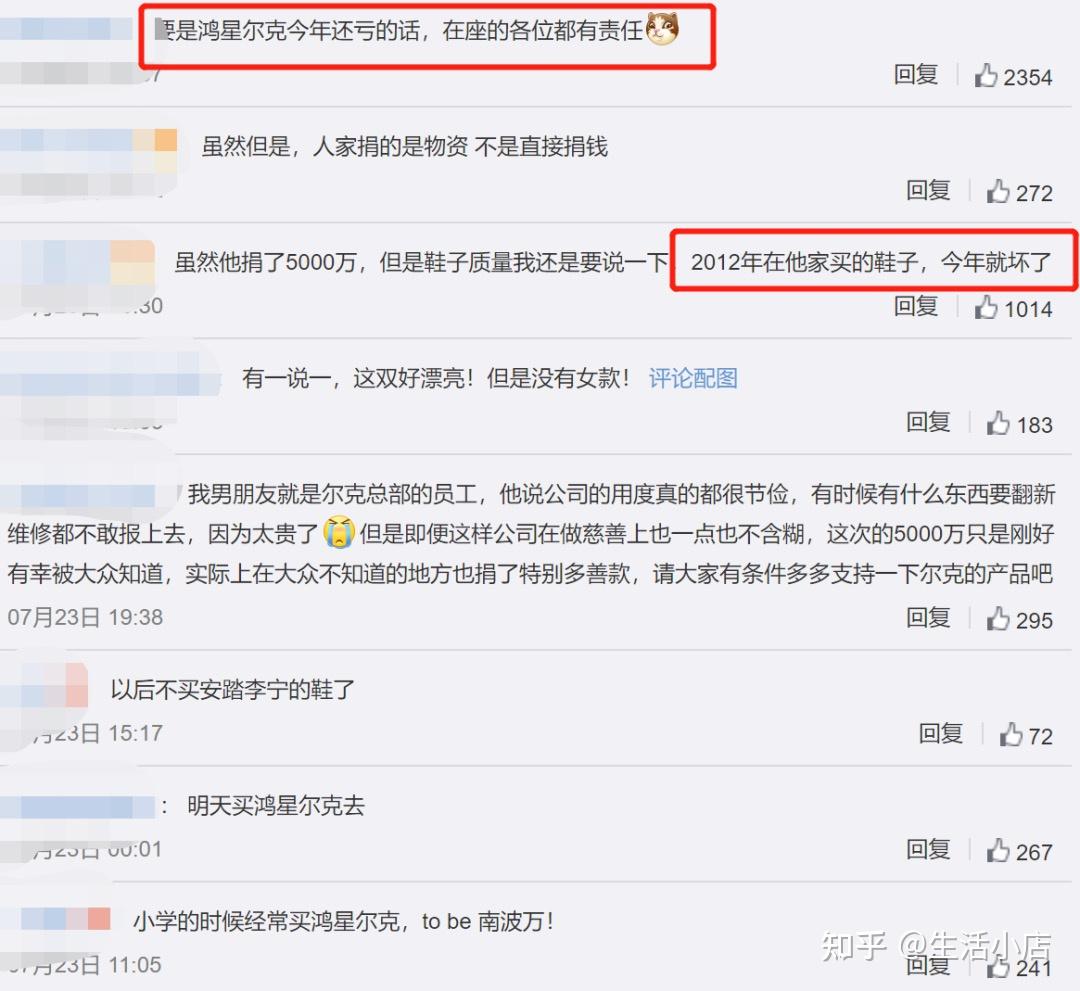Click the crying emoji after 因为太贵了
This screenshot has height=991, width=1080.
pos(339,532)
